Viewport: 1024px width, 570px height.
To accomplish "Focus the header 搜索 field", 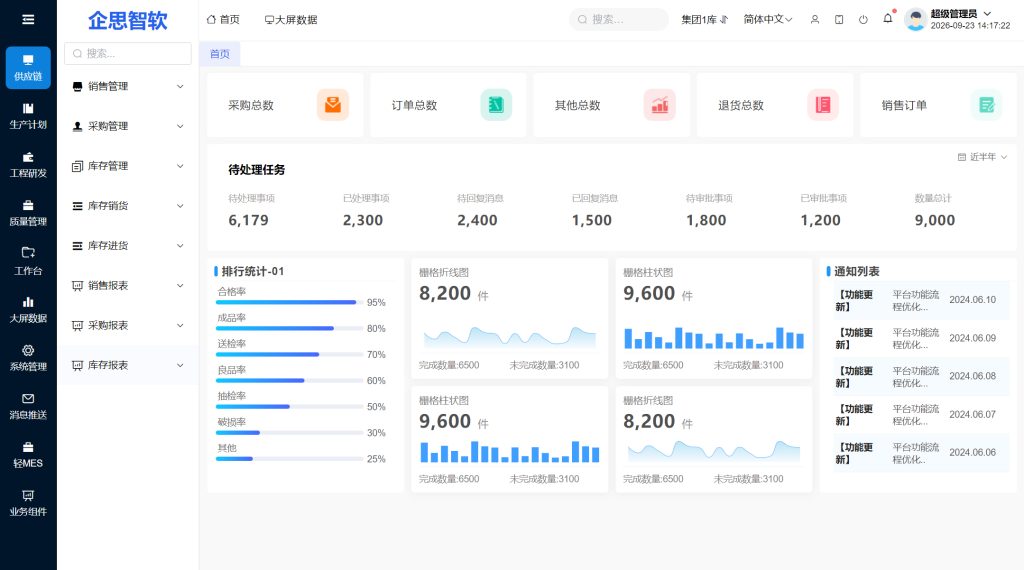I will pyautogui.click(x=618, y=20).
